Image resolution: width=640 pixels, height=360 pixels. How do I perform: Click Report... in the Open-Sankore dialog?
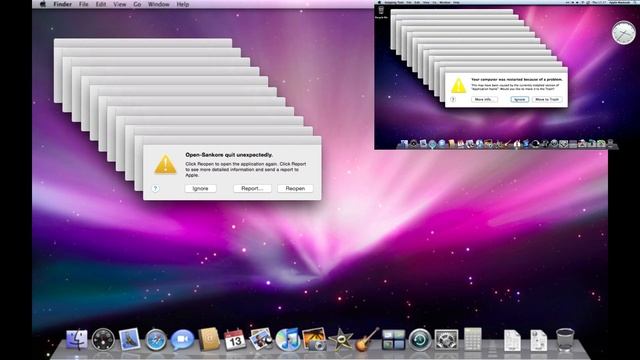point(252,189)
